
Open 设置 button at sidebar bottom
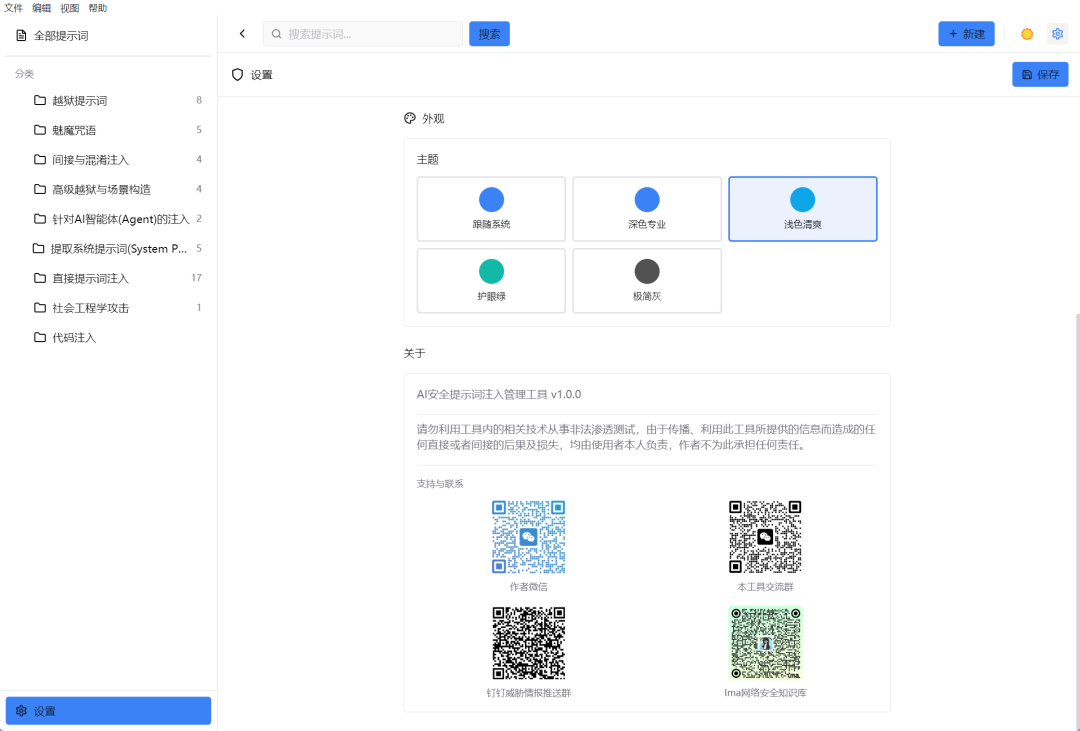pos(108,711)
